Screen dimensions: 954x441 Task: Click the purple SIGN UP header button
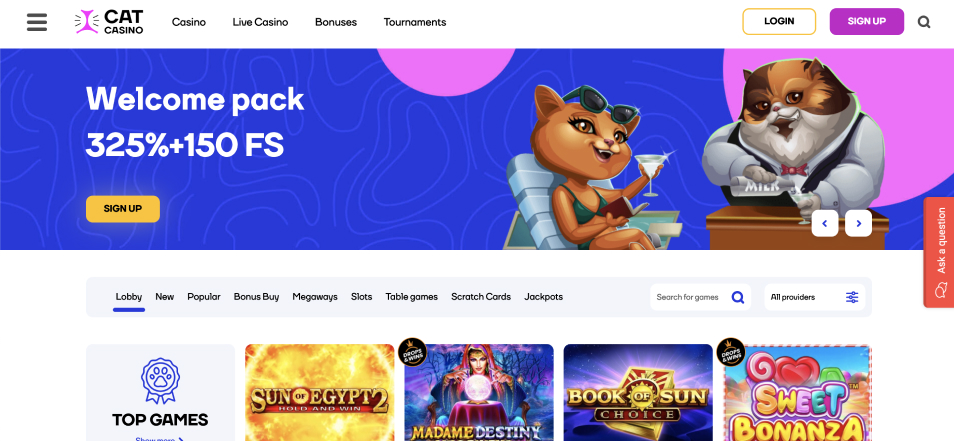[866, 21]
